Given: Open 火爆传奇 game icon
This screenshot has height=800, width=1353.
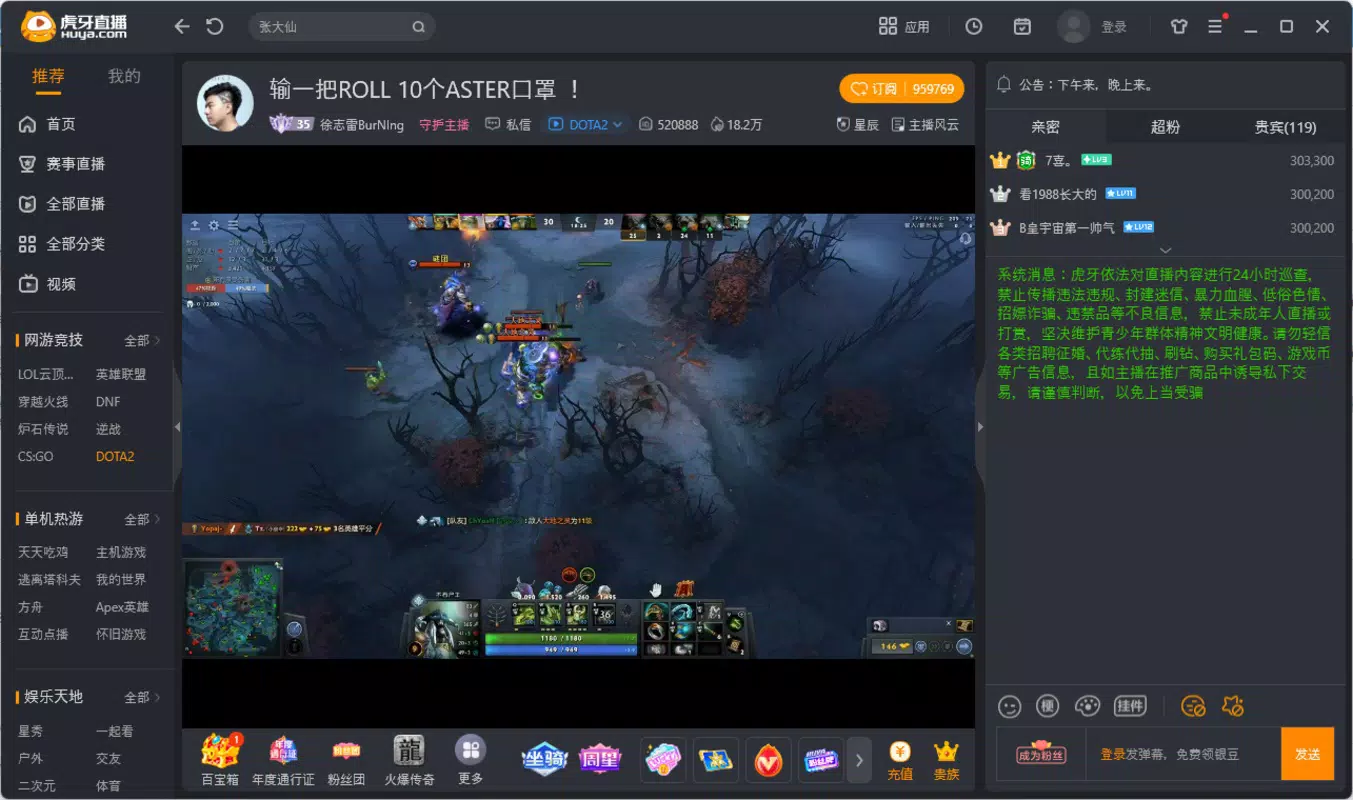Looking at the screenshot, I should click(x=409, y=760).
